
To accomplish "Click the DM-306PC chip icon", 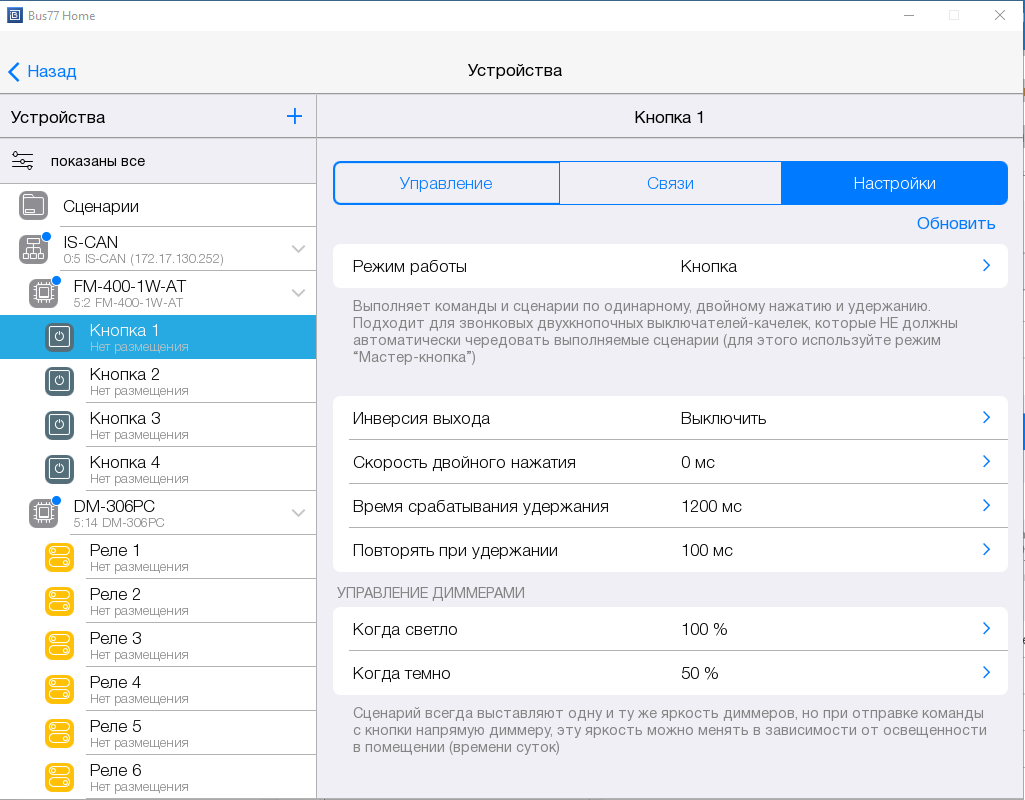I will pyautogui.click(x=43, y=513).
